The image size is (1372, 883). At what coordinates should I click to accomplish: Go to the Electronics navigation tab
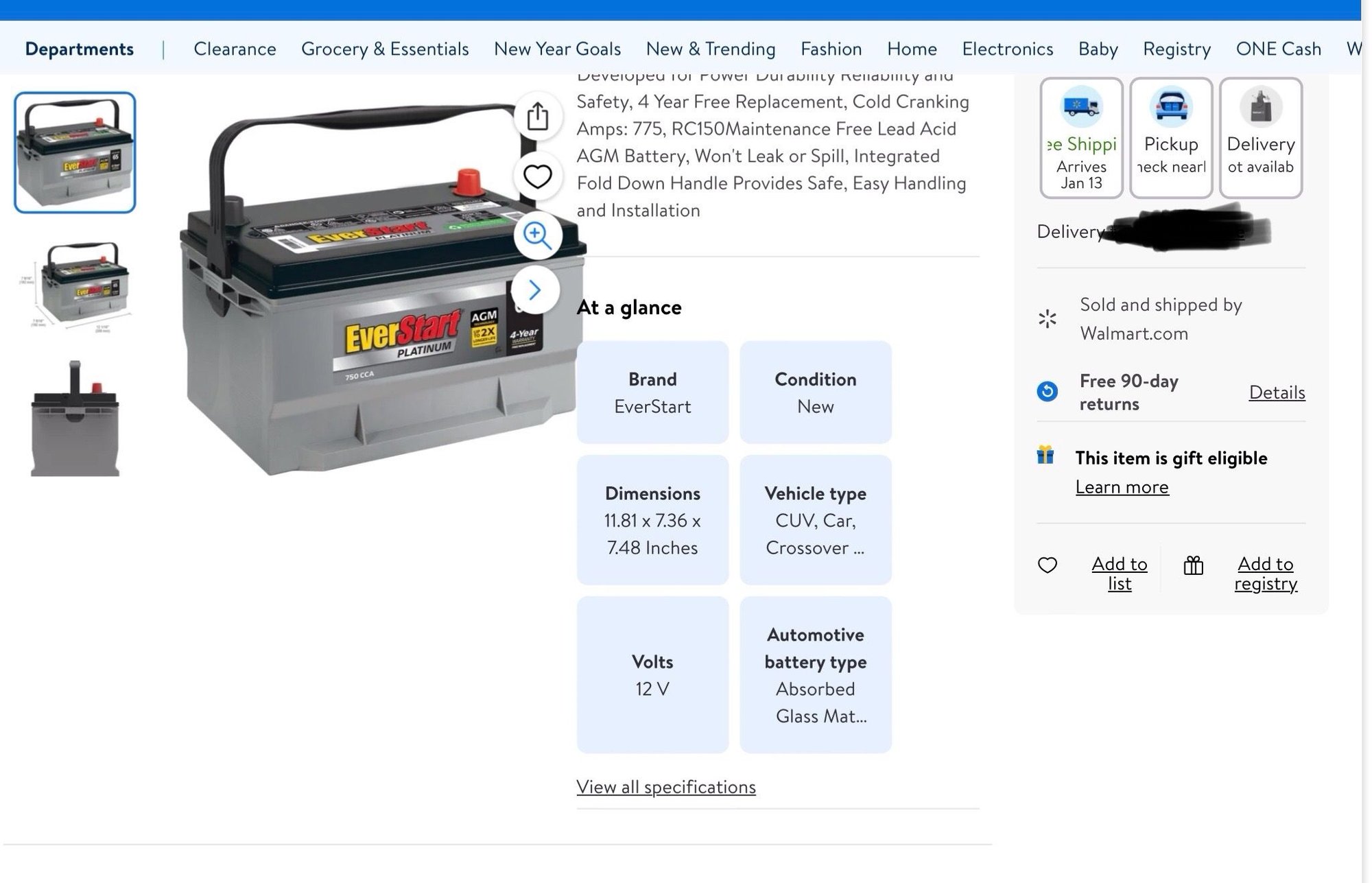[1007, 49]
